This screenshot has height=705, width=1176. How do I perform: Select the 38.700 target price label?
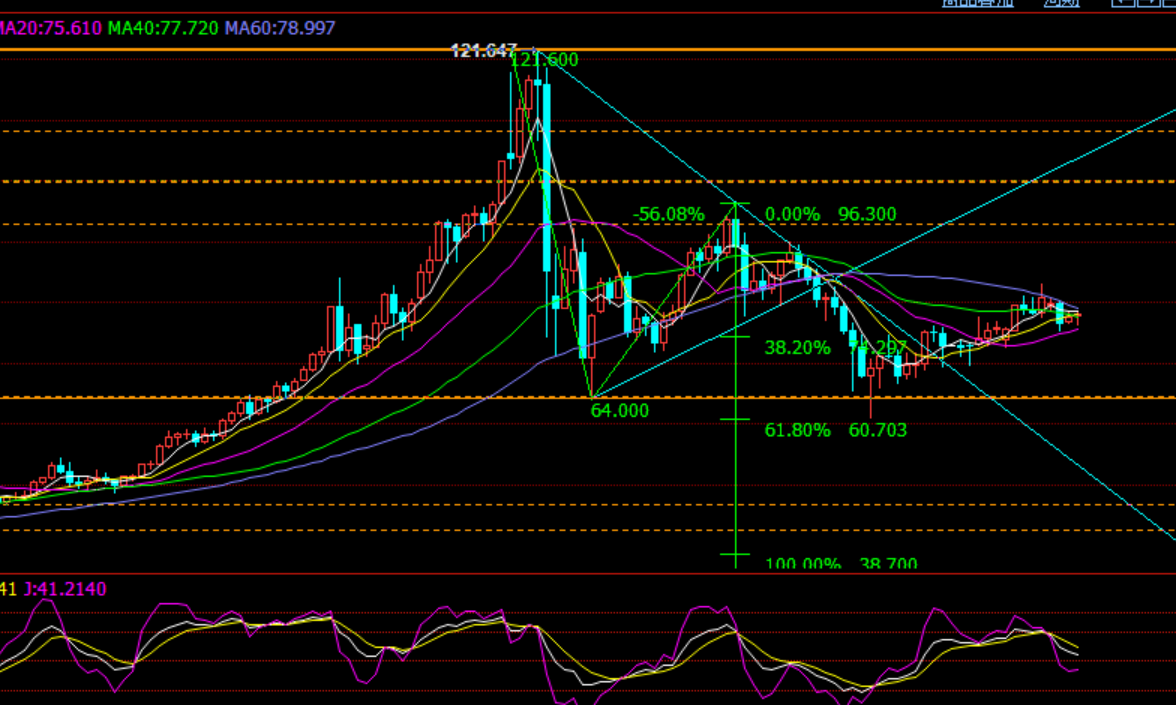888,564
